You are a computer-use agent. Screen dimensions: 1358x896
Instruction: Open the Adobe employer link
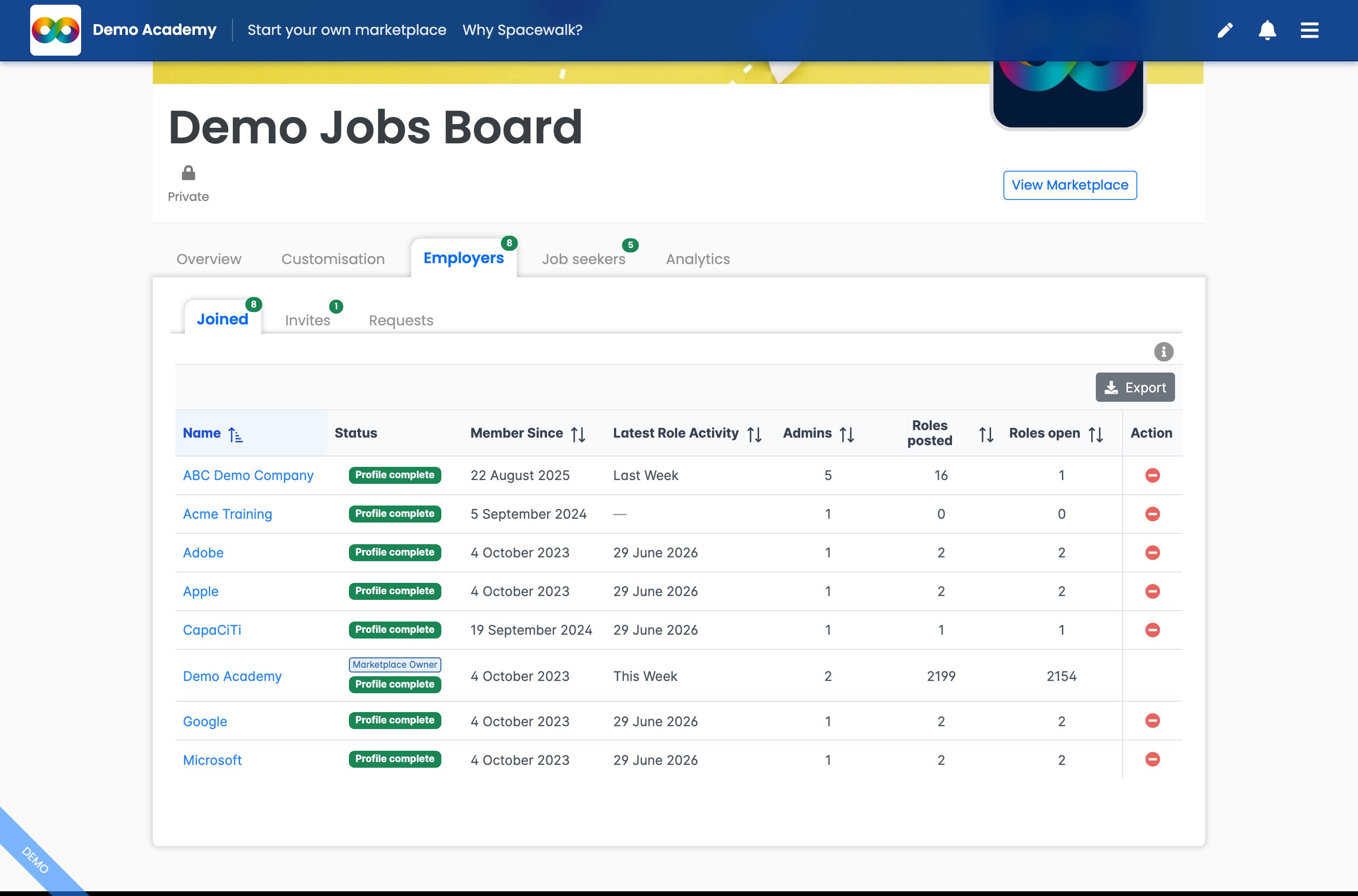tap(203, 553)
